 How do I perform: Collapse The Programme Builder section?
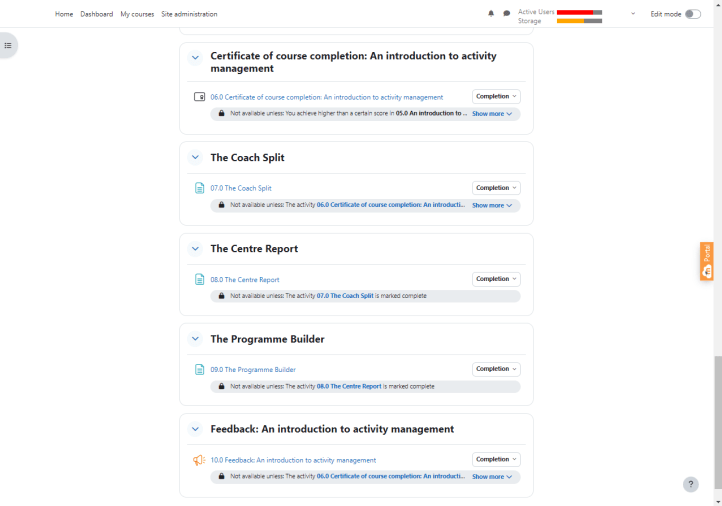[x=195, y=339]
